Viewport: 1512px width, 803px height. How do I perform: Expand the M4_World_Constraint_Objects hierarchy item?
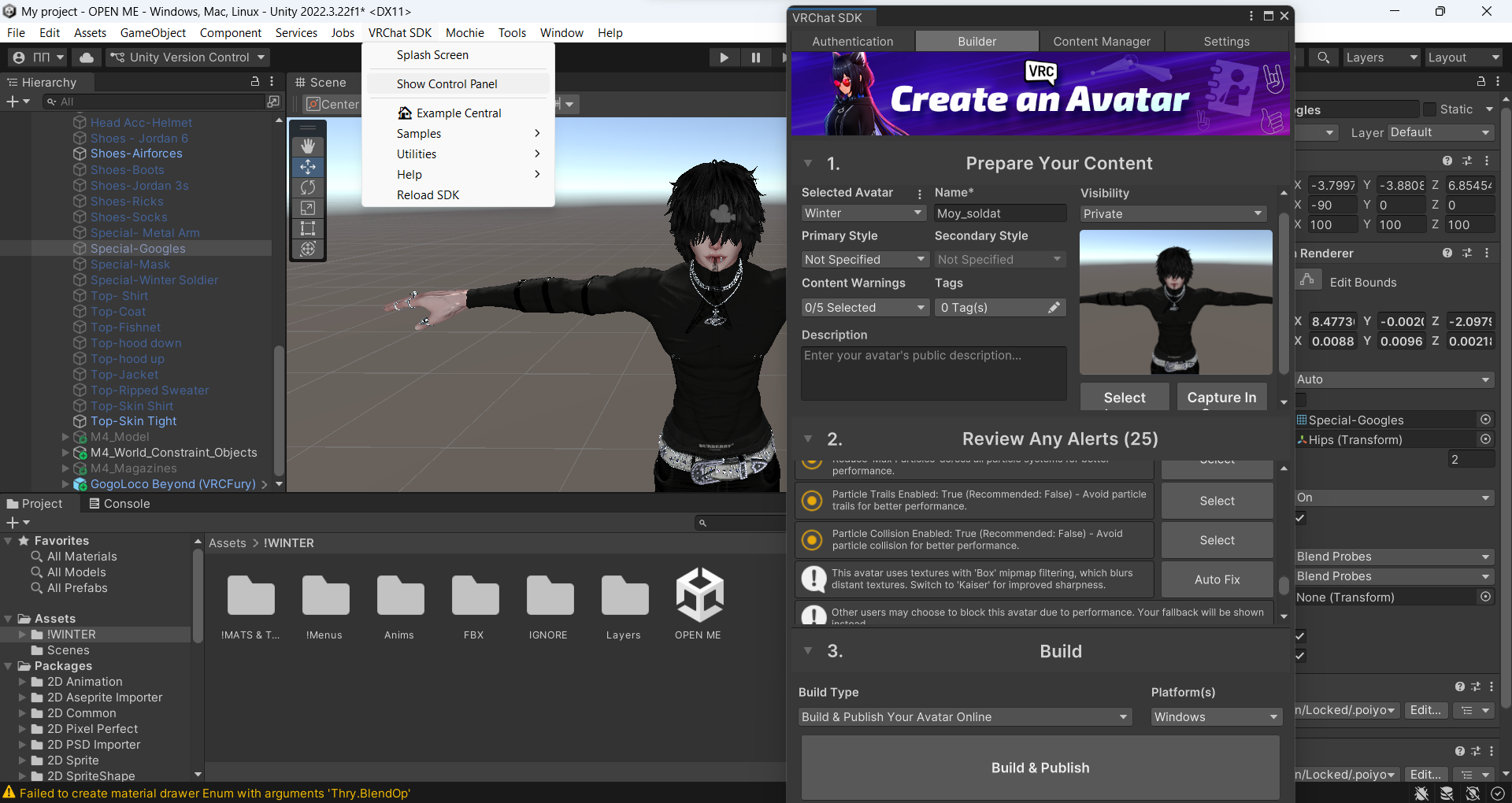point(65,453)
